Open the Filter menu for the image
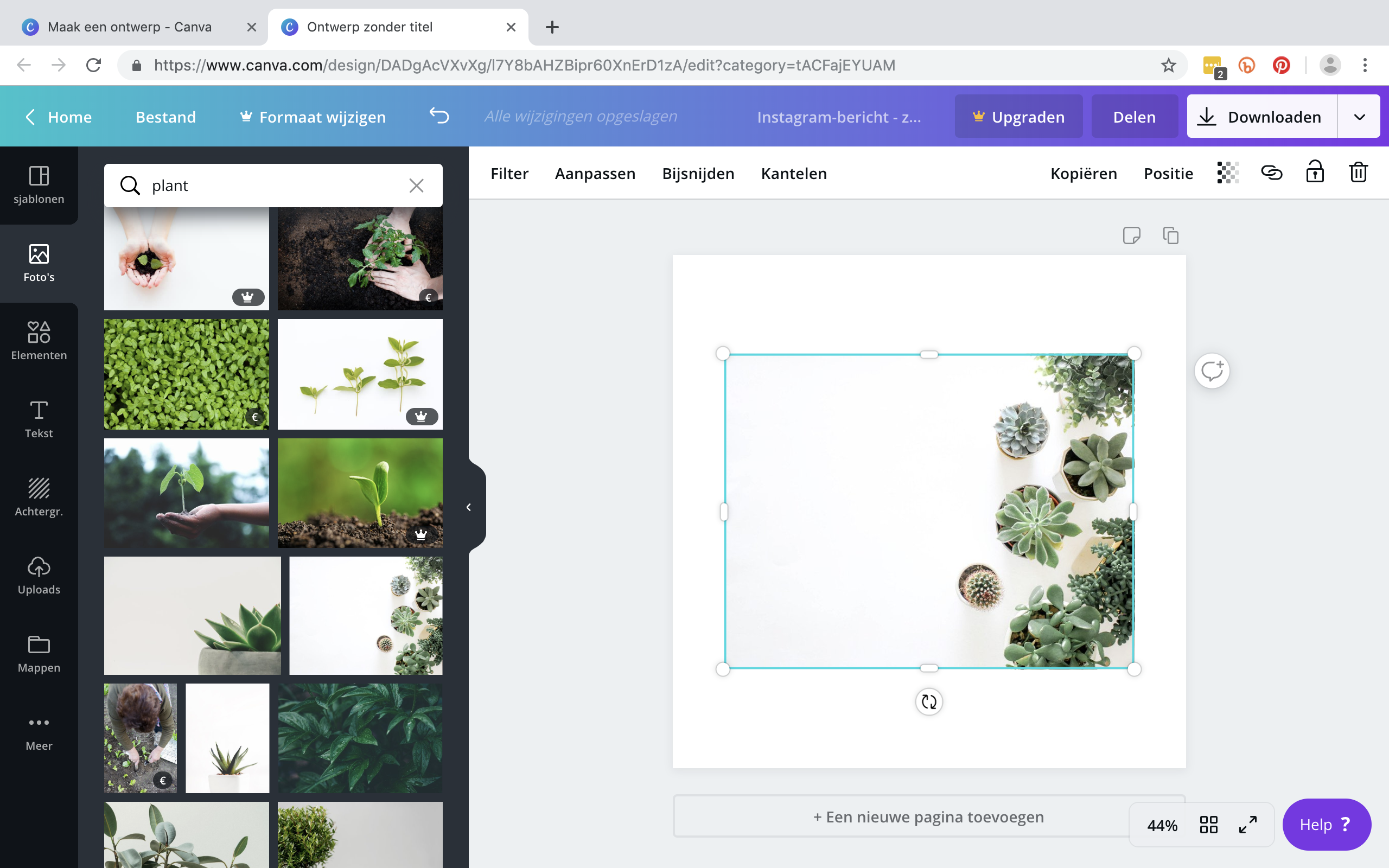 509,174
